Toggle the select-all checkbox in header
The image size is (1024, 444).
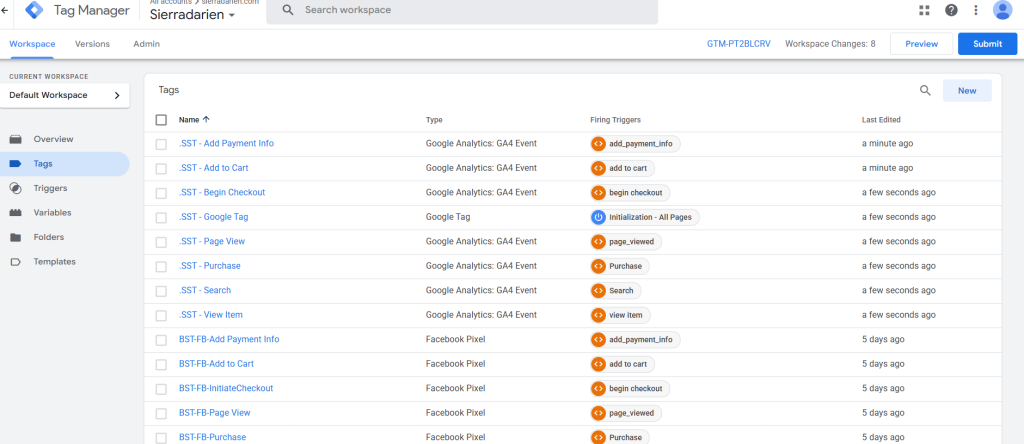[161, 119]
